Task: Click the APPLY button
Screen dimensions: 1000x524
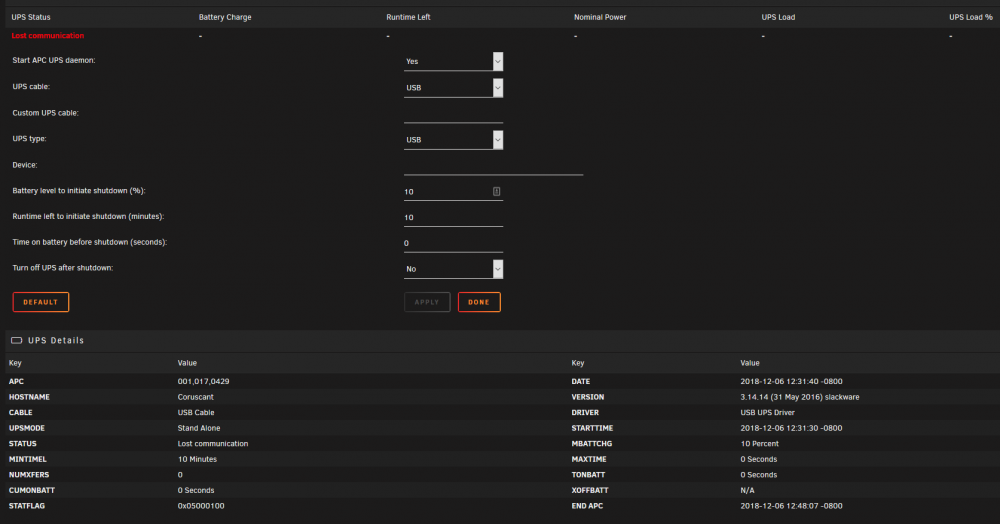Action: click(427, 302)
